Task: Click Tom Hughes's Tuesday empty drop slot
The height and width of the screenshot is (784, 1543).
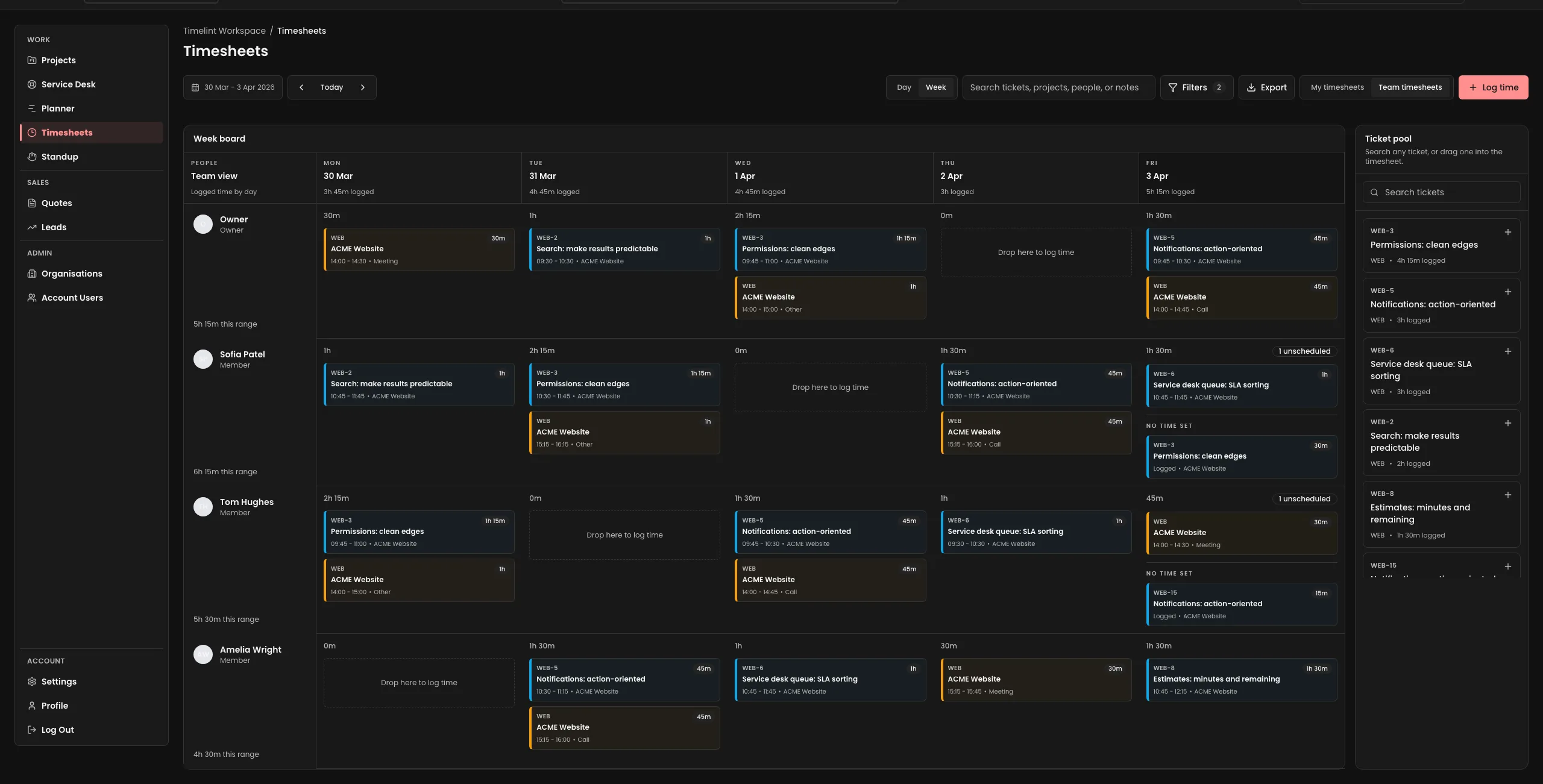Action: coord(624,535)
